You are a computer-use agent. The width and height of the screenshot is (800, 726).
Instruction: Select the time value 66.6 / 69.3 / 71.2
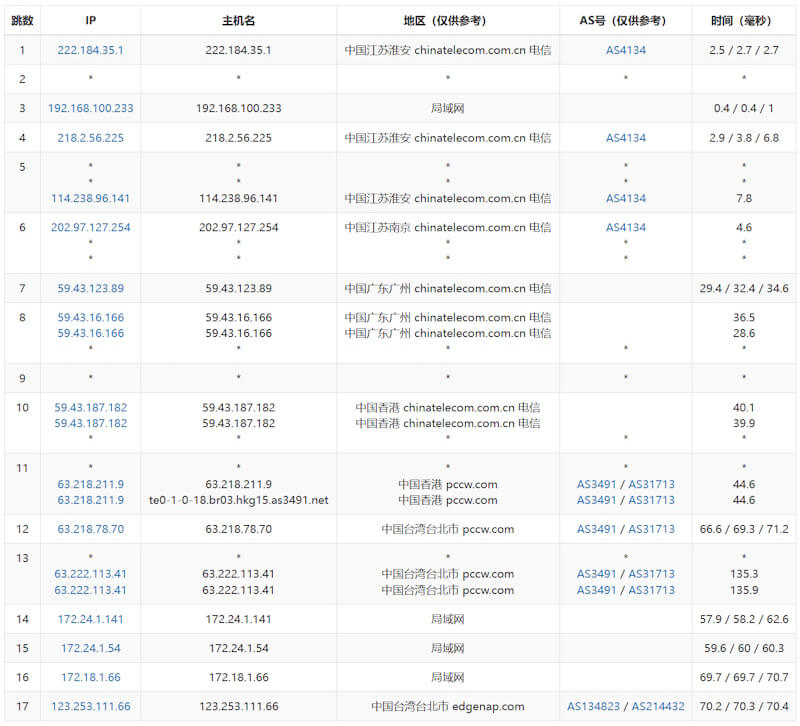coord(744,529)
